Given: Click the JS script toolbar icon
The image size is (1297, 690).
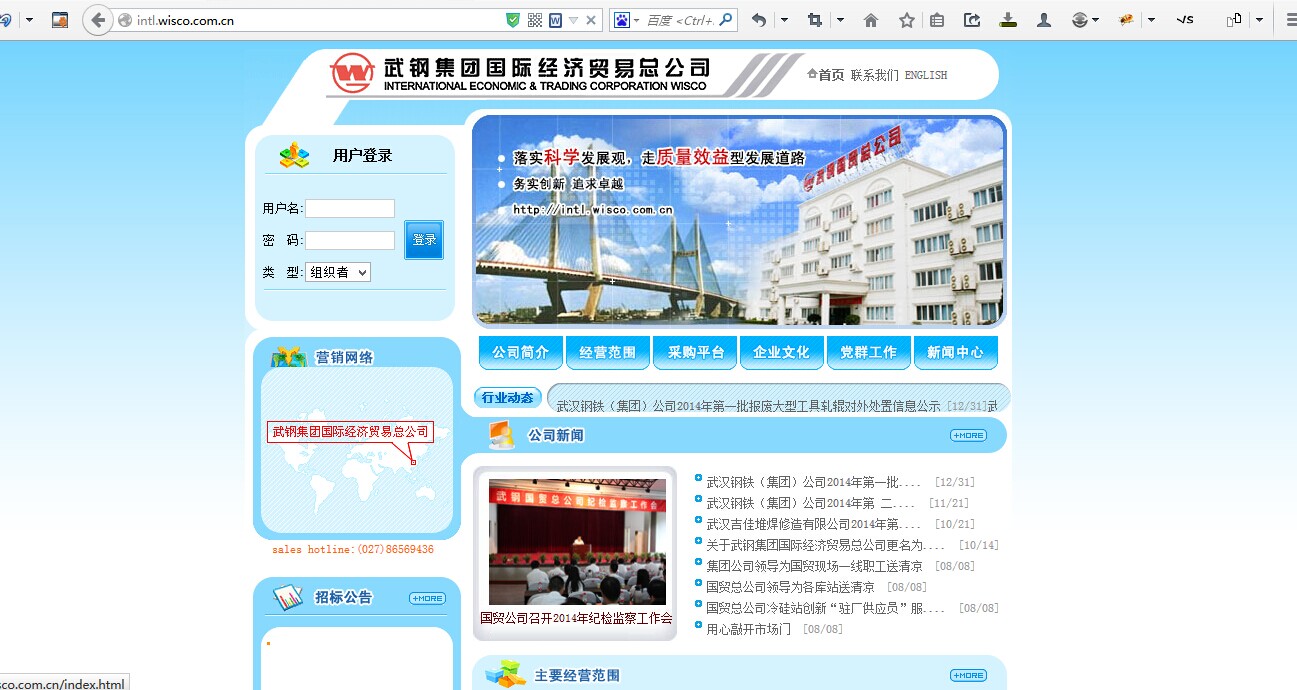Looking at the screenshot, I should coord(1185,20).
